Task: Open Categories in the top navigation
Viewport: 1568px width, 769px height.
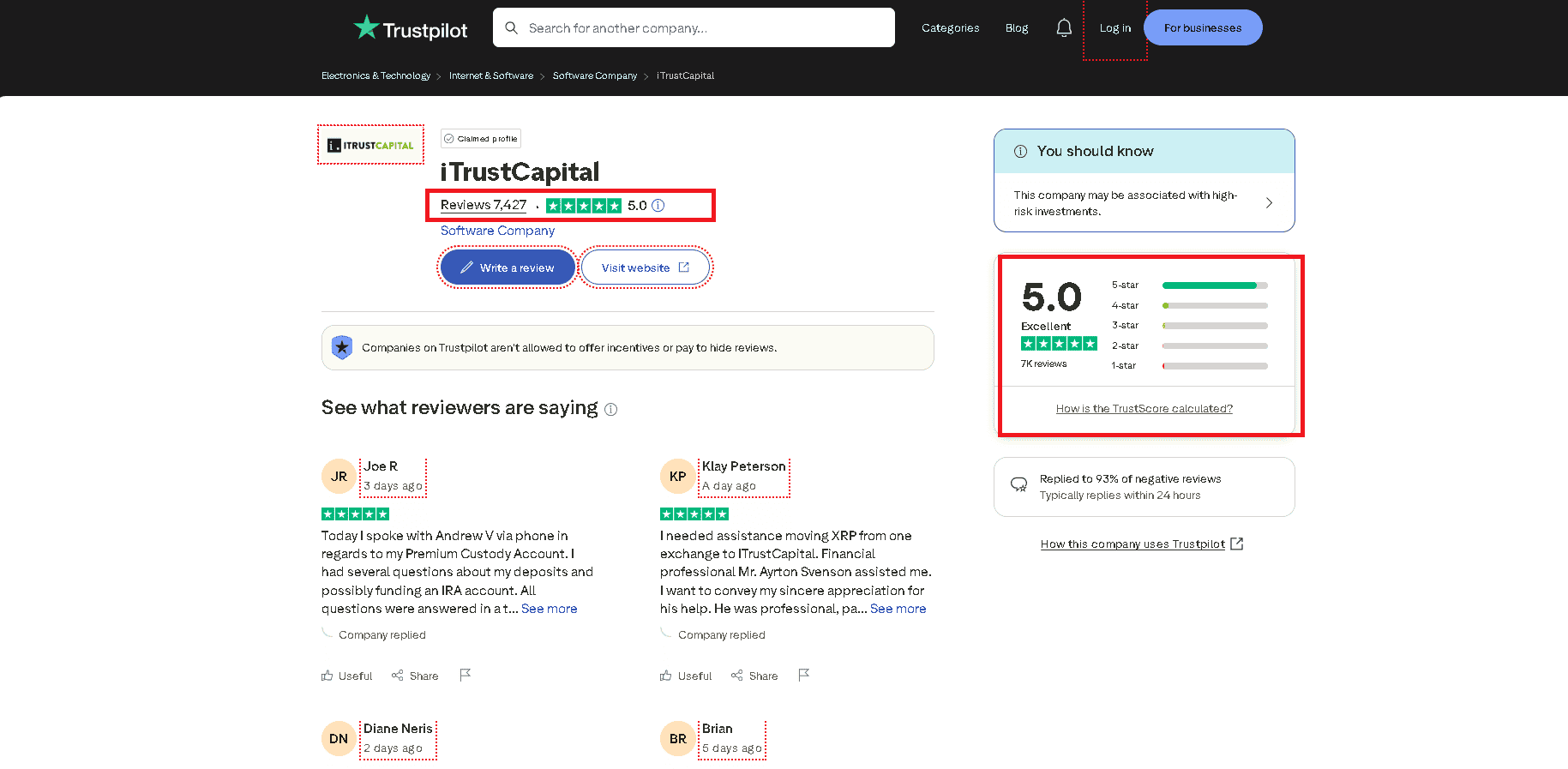Action: click(x=950, y=28)
